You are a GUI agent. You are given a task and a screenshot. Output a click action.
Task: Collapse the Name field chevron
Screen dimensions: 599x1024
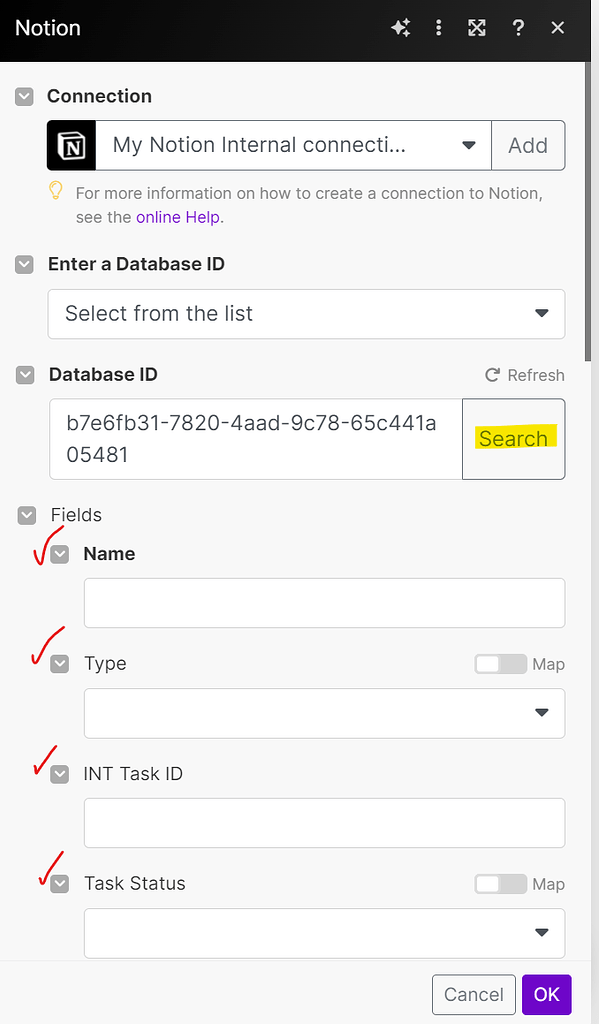pos(59,553)
